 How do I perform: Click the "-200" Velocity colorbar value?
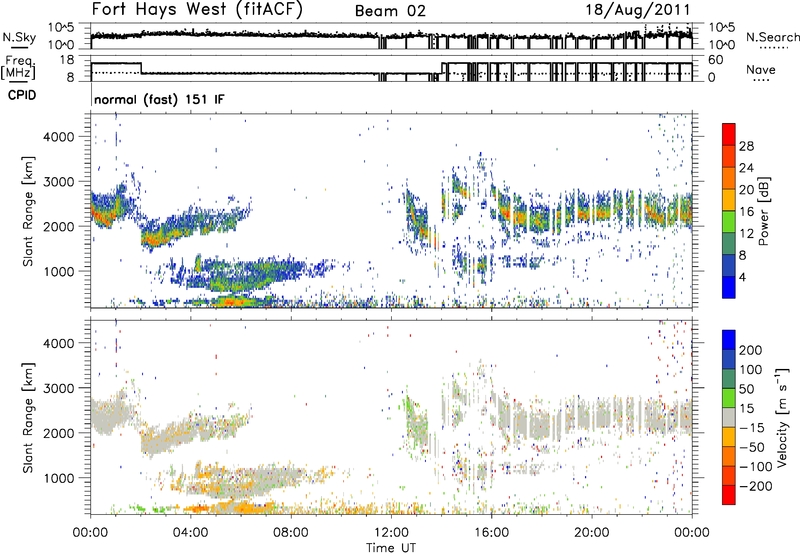[x=756, y=486]
